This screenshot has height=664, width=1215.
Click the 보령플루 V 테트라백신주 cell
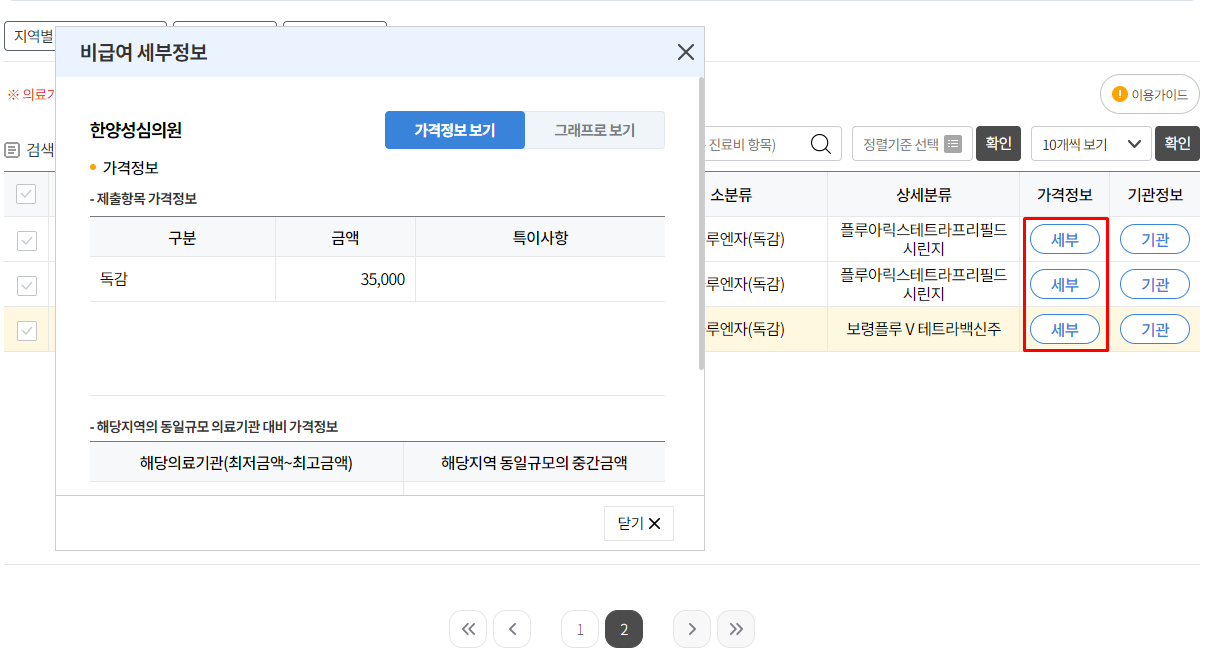pos(924,329)
